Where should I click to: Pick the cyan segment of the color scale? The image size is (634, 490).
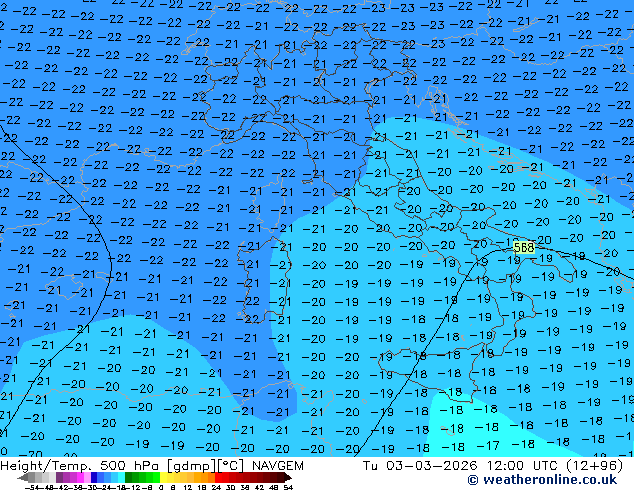(121, 477)
